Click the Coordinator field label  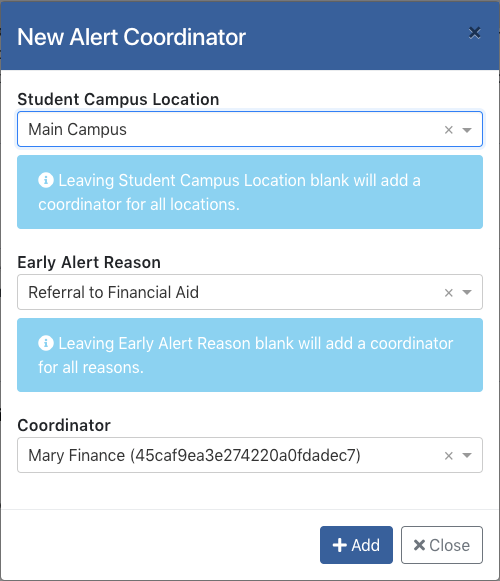[64, 425]
